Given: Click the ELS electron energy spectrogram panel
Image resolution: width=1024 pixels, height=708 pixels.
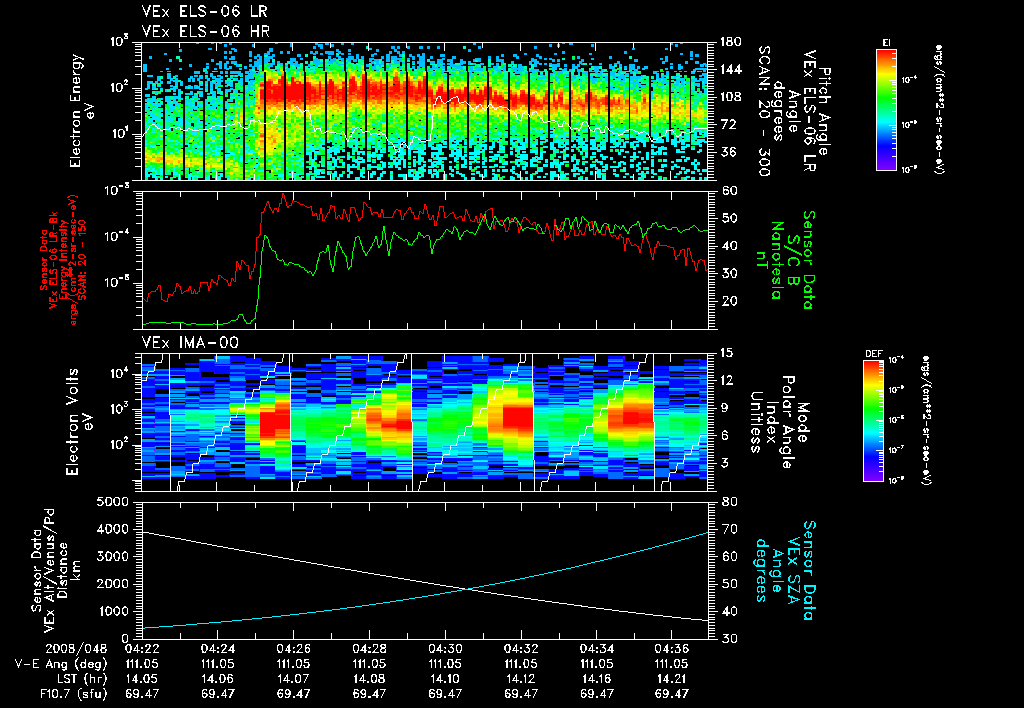Looking at the screenshot, I should coord(425,111).
